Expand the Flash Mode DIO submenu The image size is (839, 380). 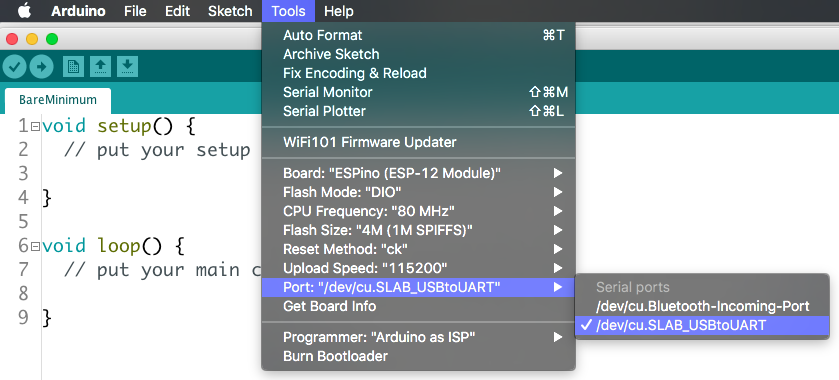pyautogui.click(x=418, y=192)
